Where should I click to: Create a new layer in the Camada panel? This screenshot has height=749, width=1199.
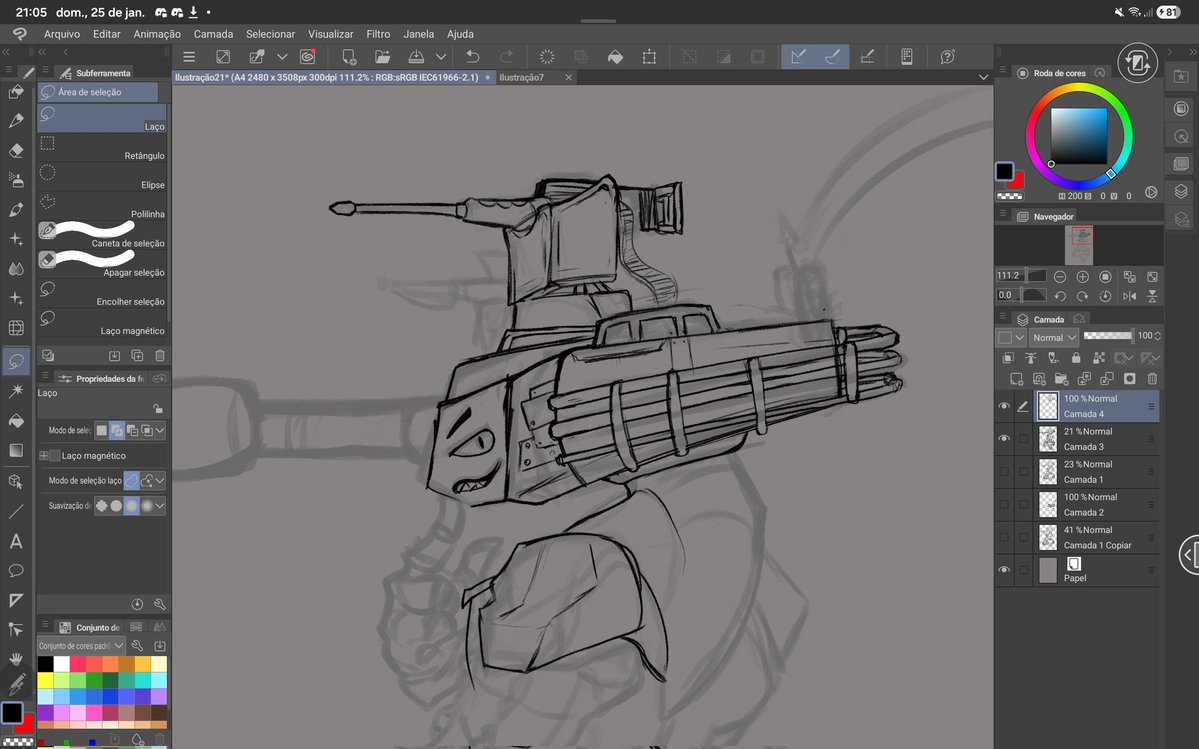[1015, 378]
